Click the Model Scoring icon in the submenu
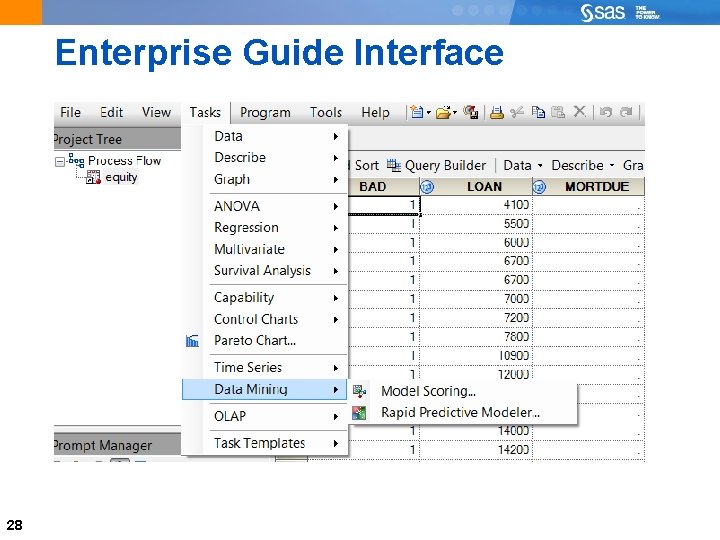 coord(361,391)
